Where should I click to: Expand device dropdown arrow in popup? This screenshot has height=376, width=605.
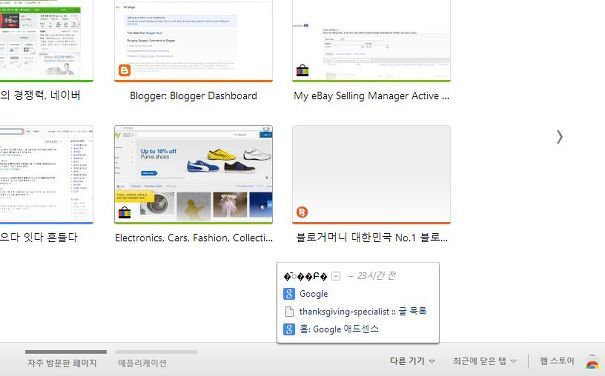point(336,276)
